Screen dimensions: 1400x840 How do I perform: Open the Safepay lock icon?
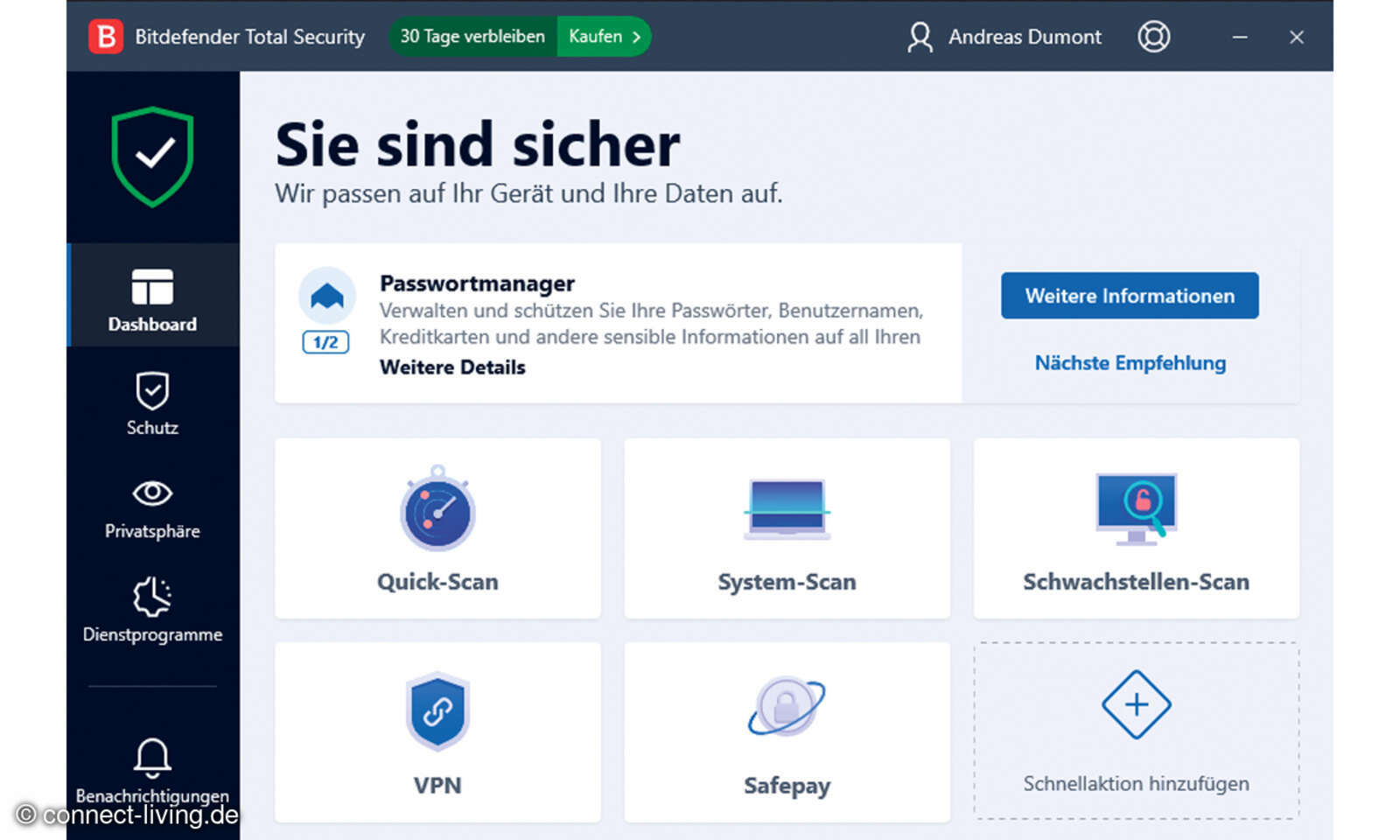click(787, 707)
